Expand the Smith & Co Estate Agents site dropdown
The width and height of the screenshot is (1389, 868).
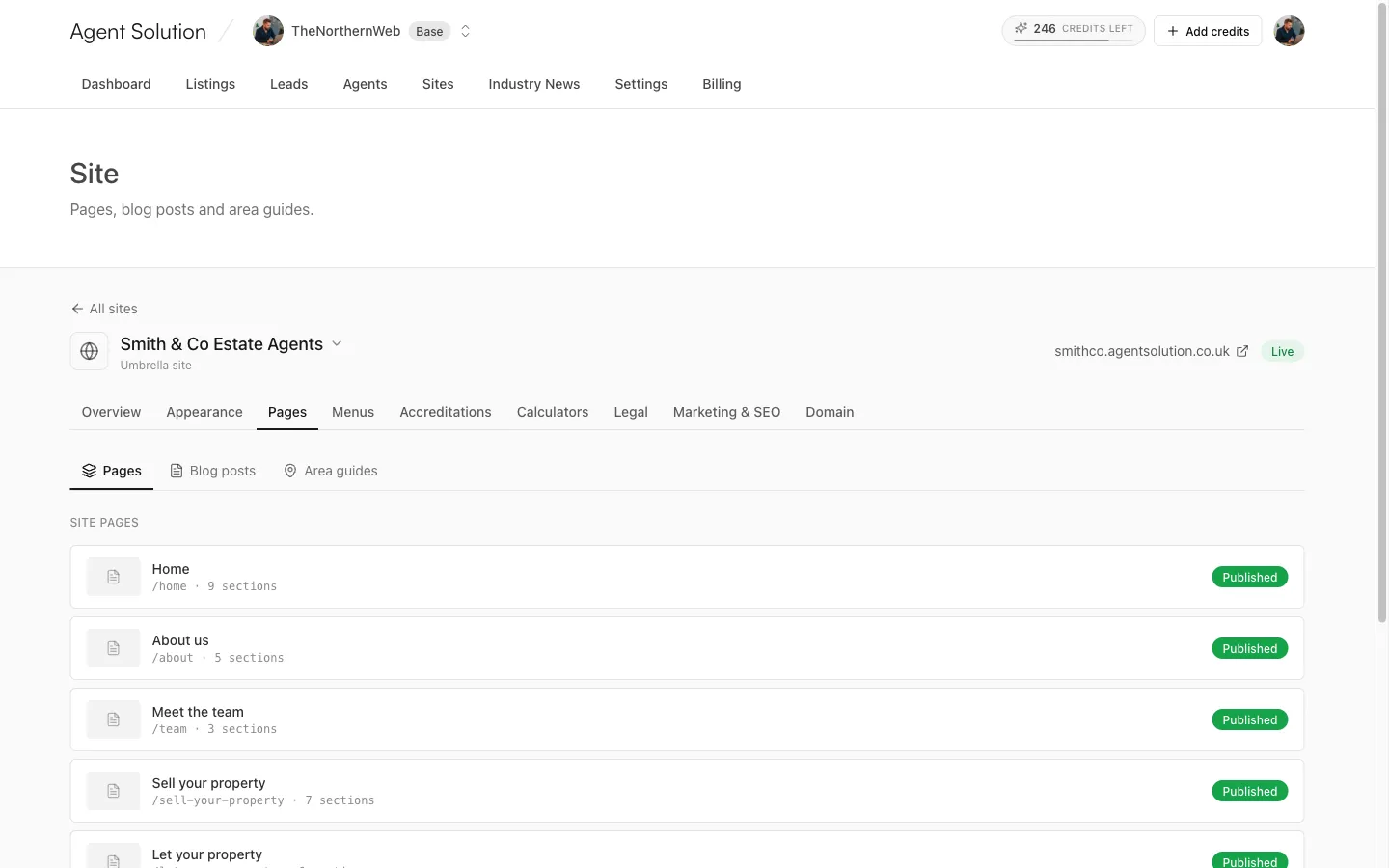tap(337, 343)
